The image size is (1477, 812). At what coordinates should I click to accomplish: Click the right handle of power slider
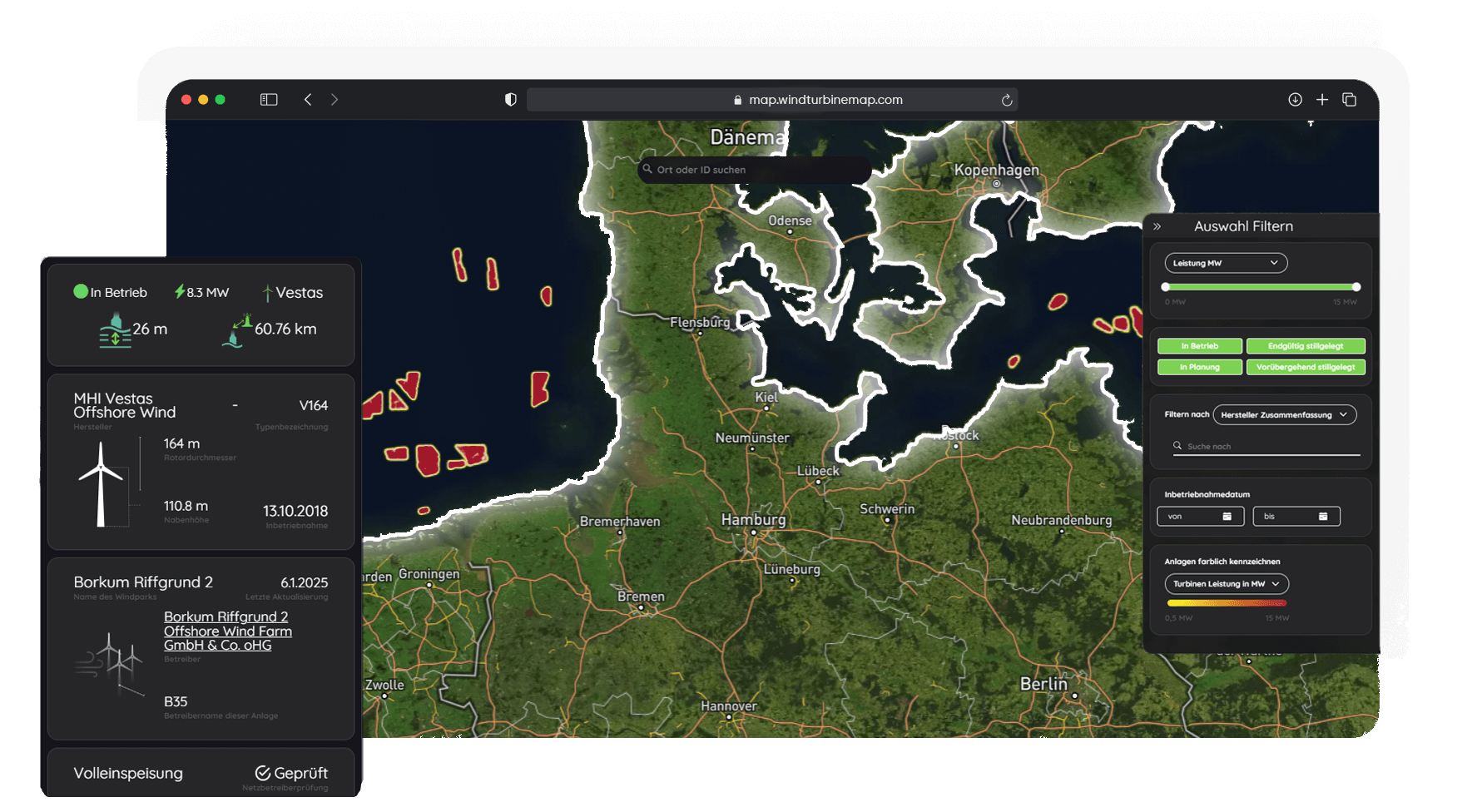[x=1356, y=287]
